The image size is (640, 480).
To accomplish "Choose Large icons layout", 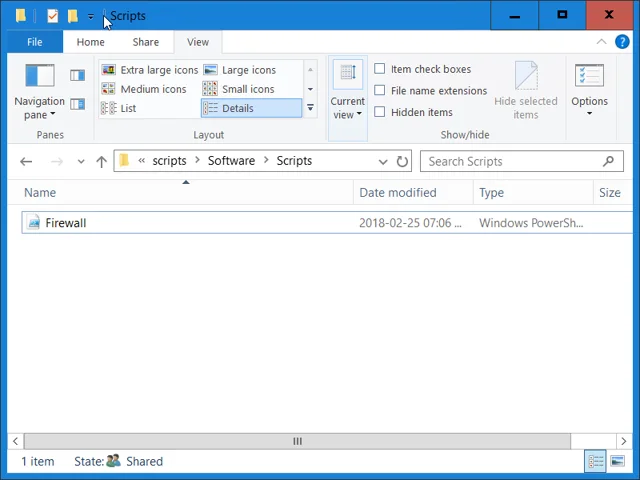I will point(240,70).
